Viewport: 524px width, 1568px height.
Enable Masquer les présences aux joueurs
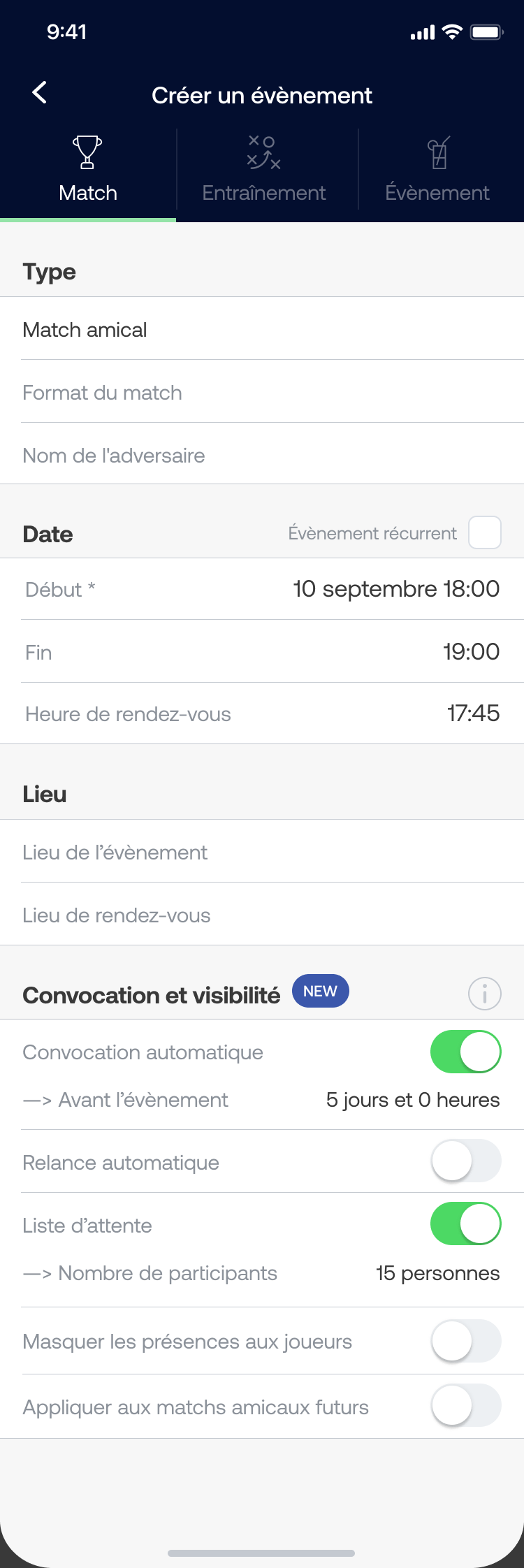point(465,1341)
